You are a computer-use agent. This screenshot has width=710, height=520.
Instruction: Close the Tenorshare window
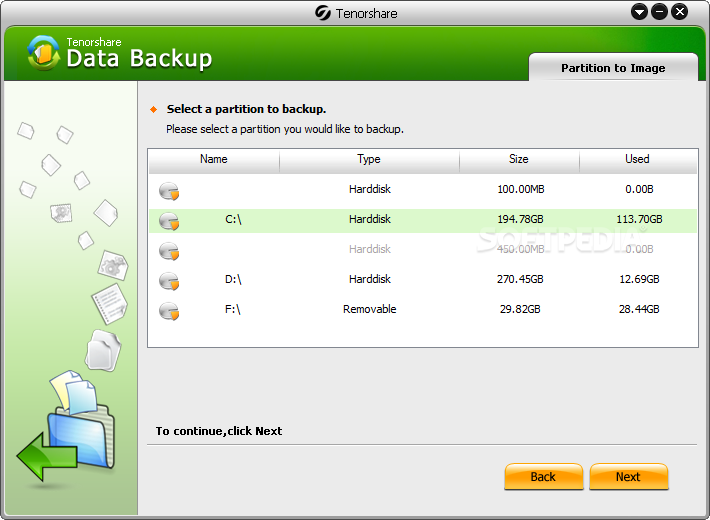(680, 12)
